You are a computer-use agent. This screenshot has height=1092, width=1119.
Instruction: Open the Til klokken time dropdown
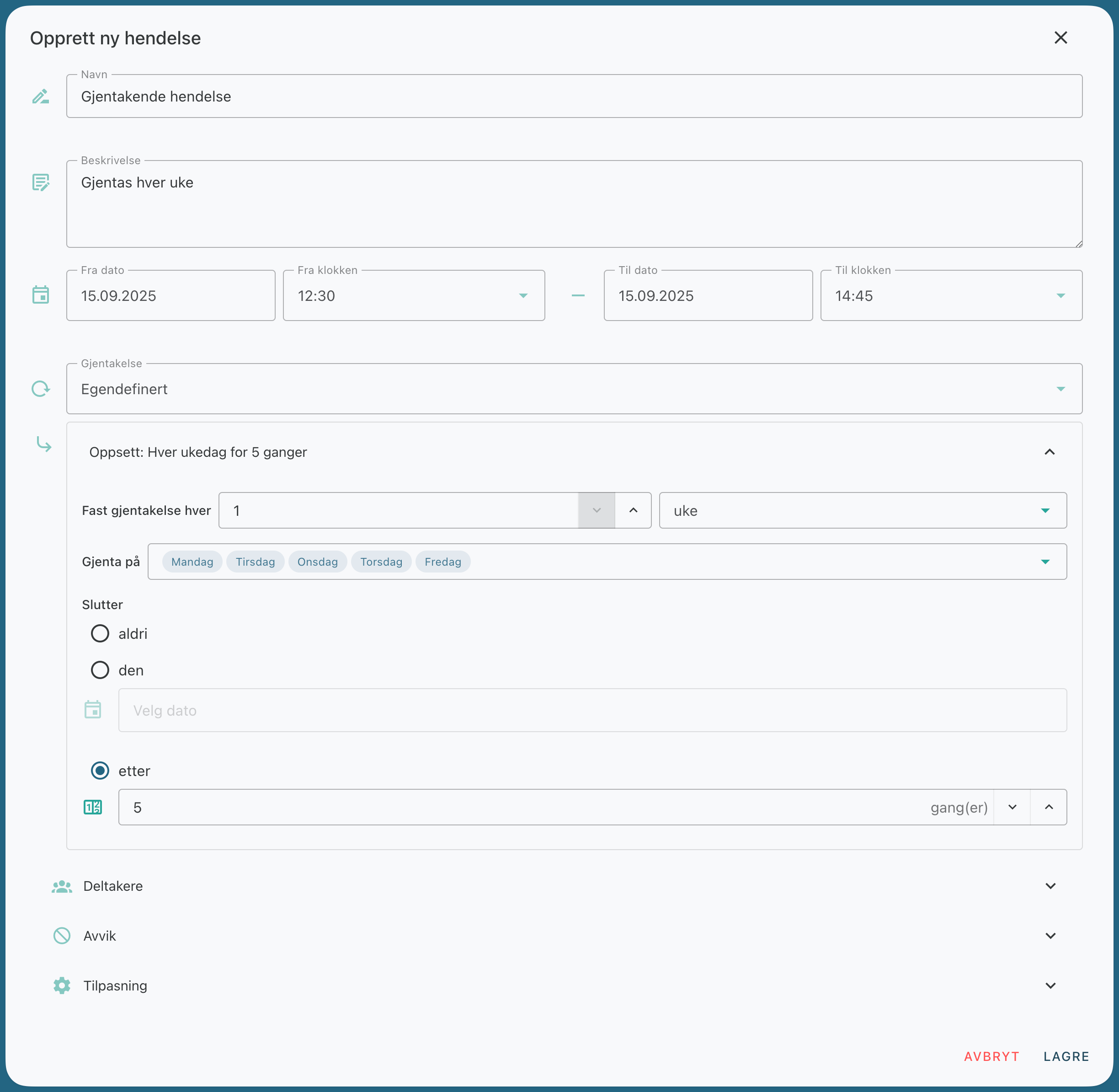pyautogui.click(x=952, y=295)
